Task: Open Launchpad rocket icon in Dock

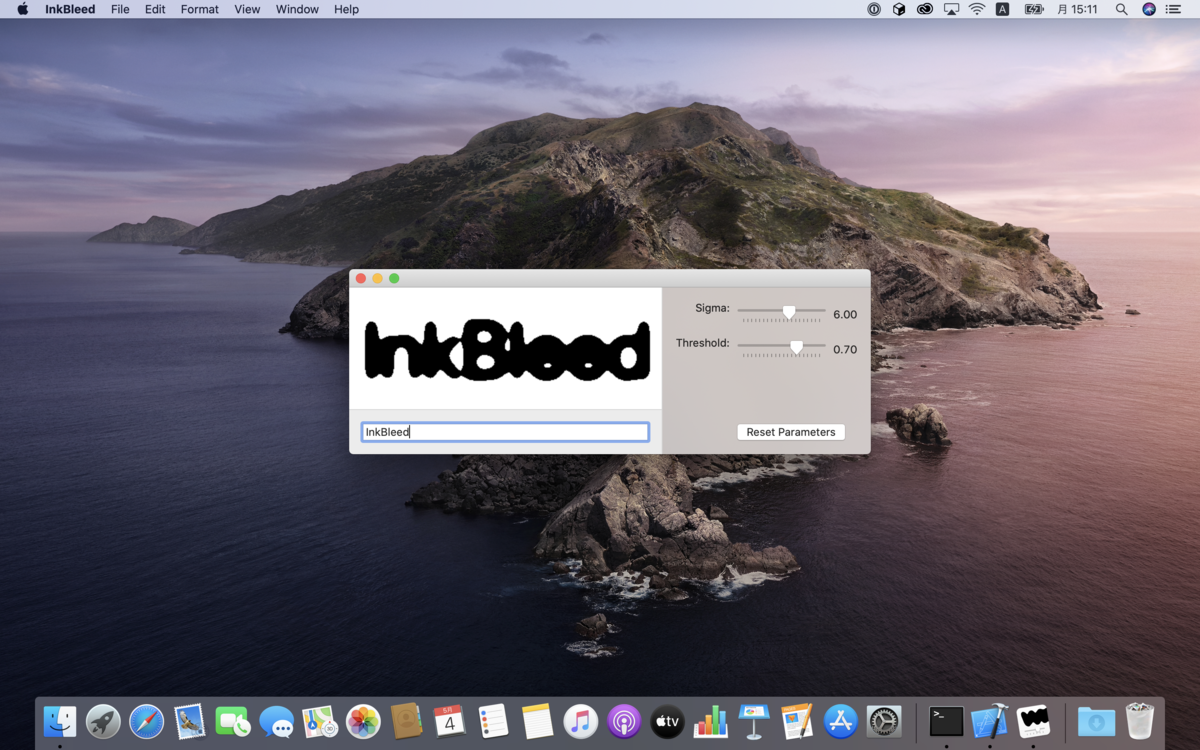Action: tap(103, 721)
